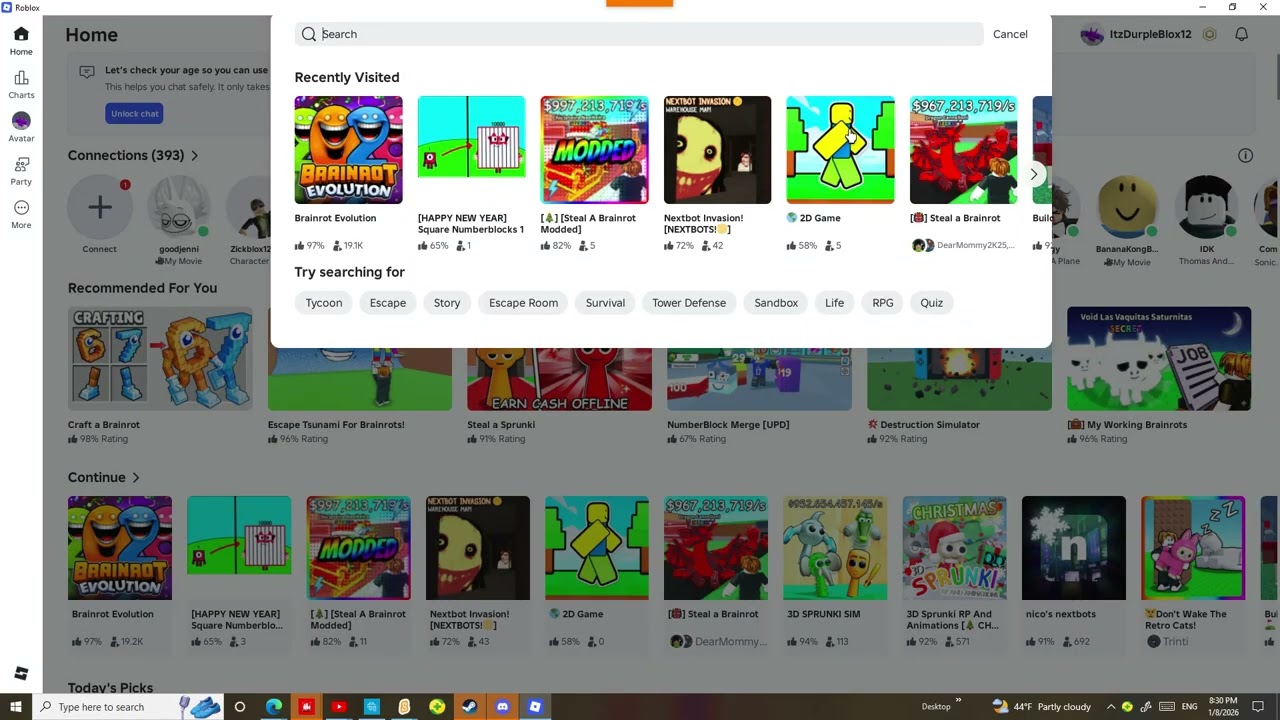Screen dimensions: 1280x720
Task: Open nico's nextbots in Continue
Action: tap(1073, 548)
